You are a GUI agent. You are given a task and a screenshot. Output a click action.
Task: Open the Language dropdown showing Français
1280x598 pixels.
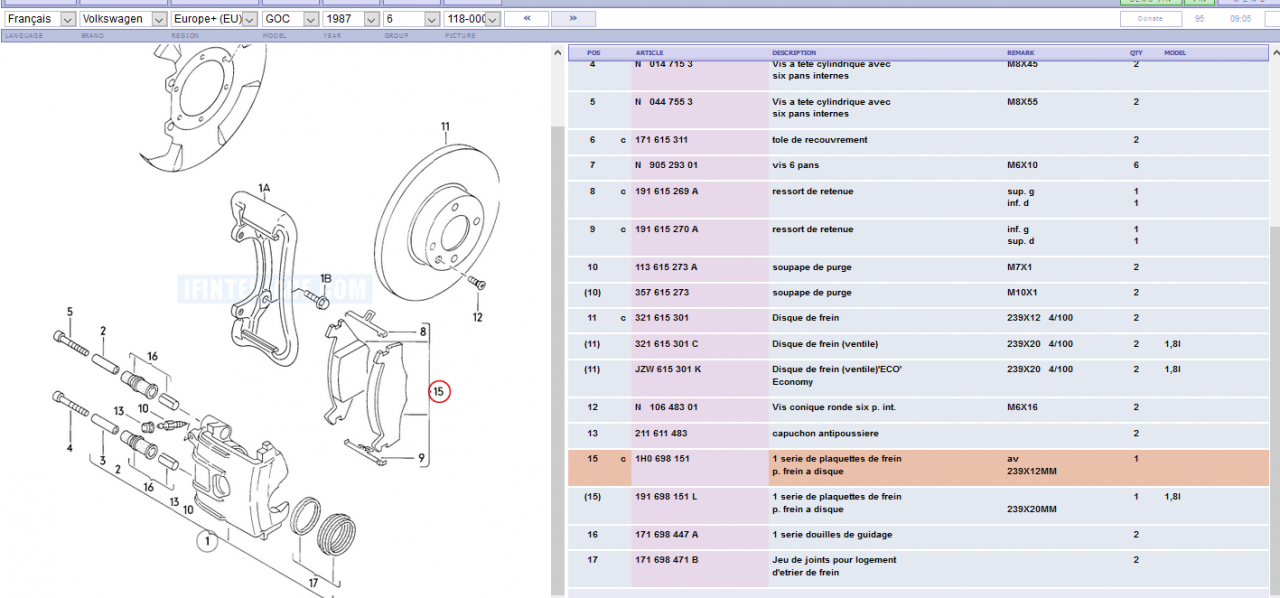click(40, 19)
